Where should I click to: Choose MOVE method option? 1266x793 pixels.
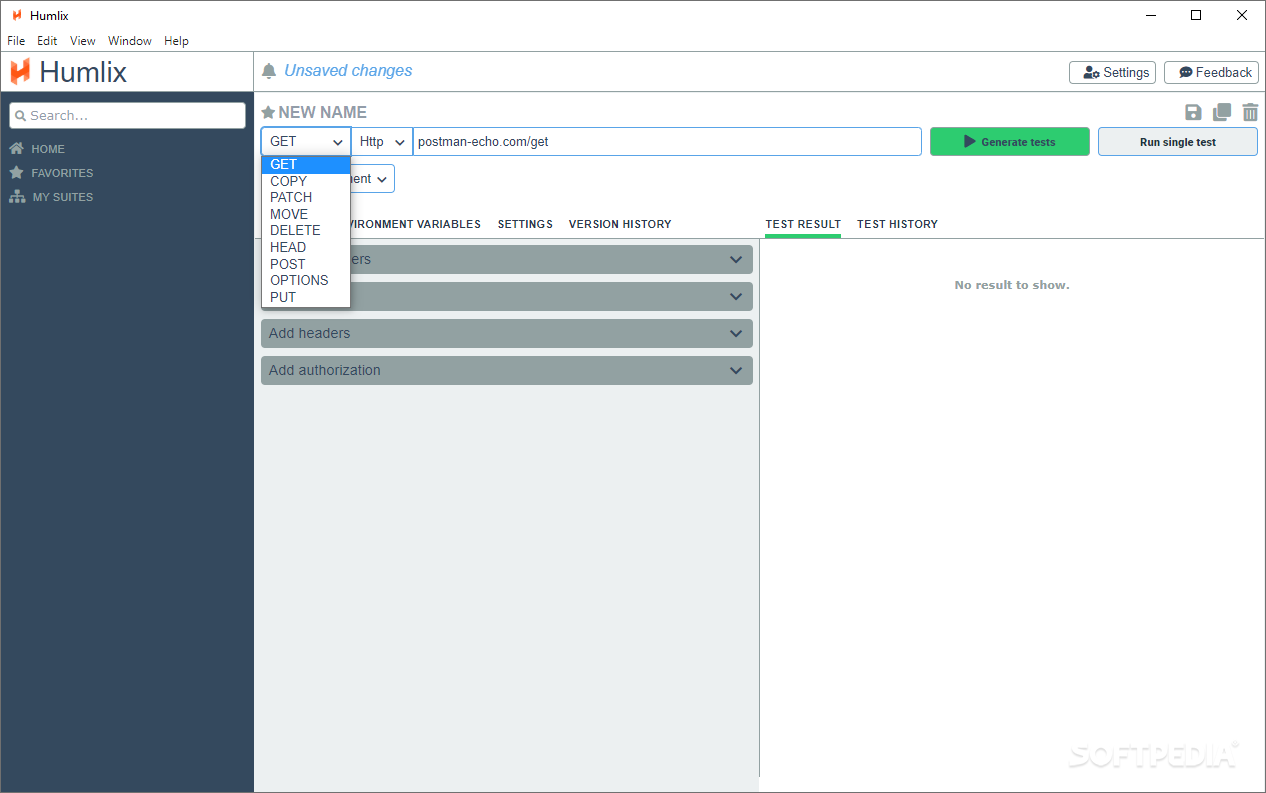[x=306, y=214]
